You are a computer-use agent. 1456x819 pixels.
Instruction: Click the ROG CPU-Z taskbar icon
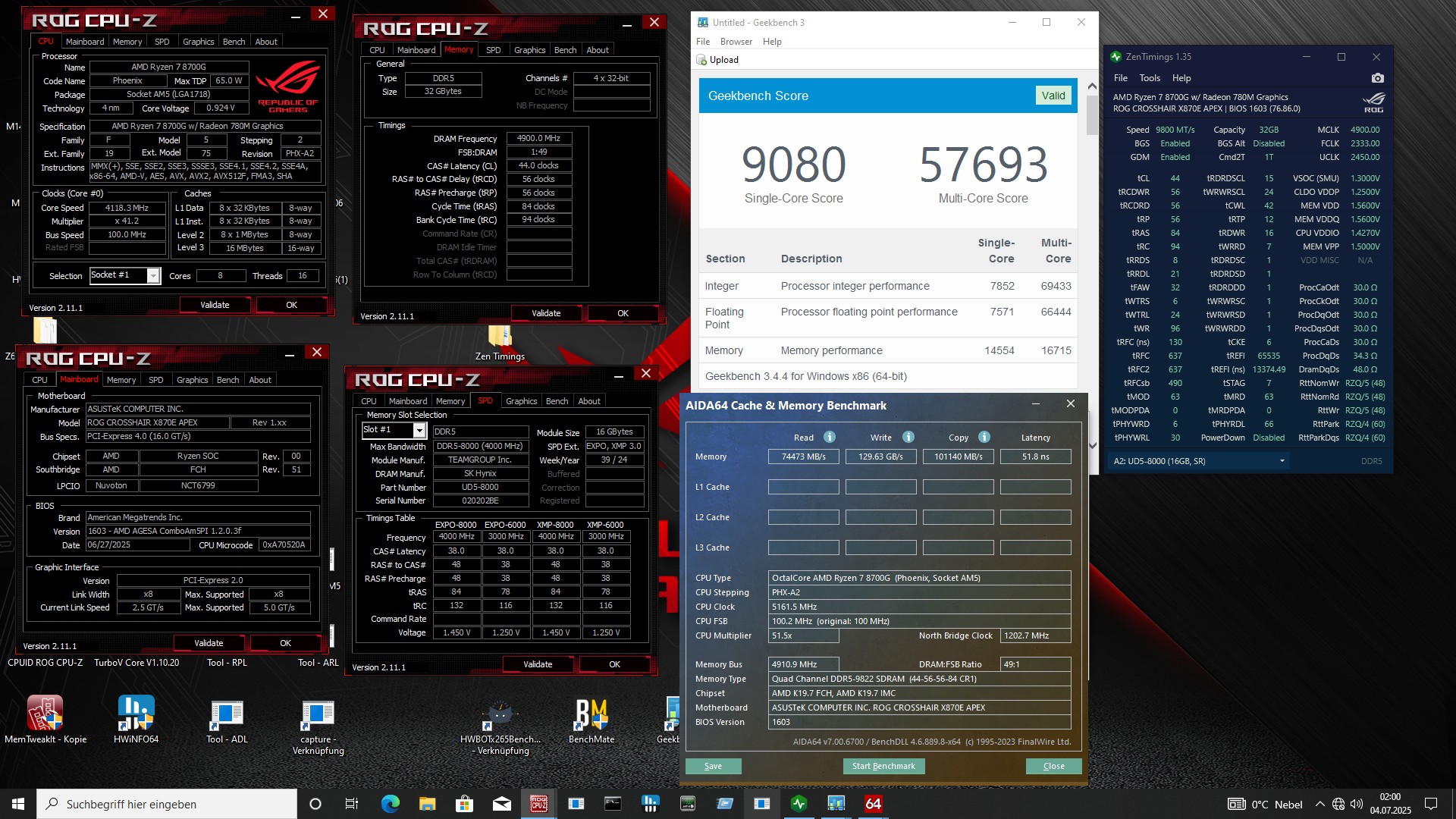pyautogui.click(x=539, y=804)
